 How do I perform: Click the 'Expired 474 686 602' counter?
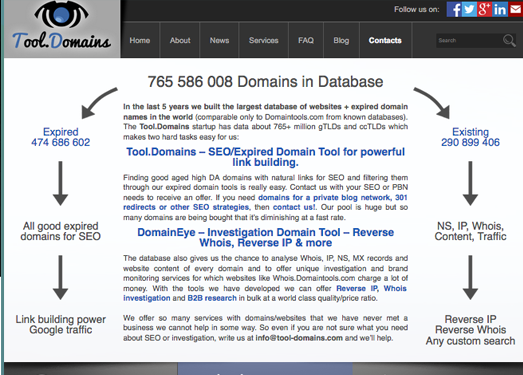(61, 137)
